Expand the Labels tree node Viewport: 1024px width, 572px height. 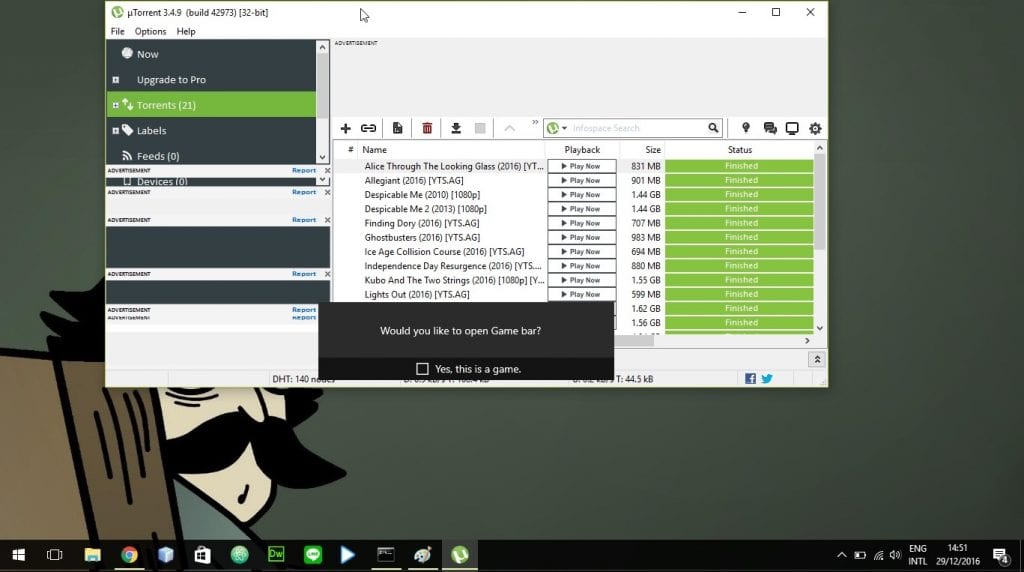[x=116, y=131]
